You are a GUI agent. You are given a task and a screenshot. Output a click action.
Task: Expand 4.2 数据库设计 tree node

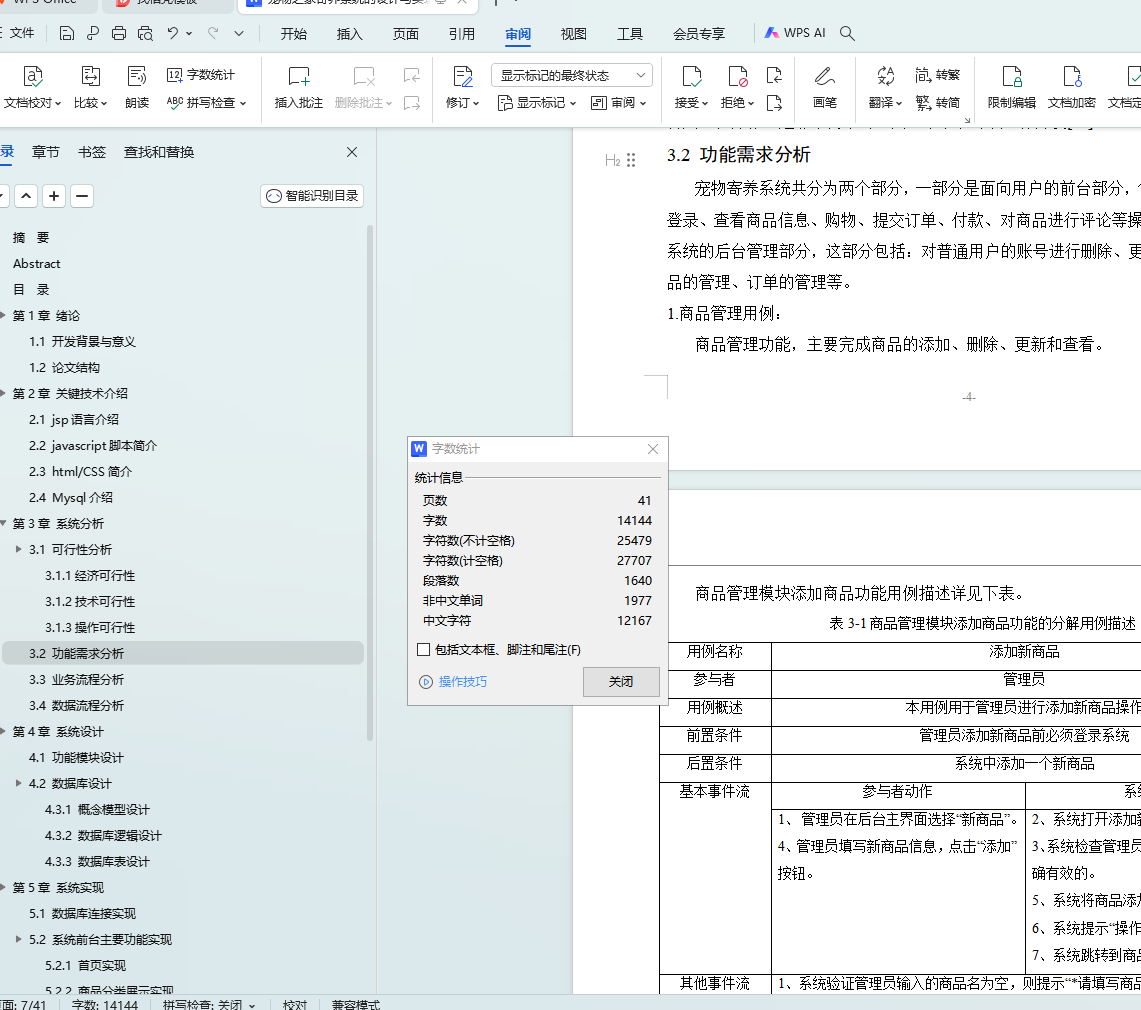click(x=18, y=784)
